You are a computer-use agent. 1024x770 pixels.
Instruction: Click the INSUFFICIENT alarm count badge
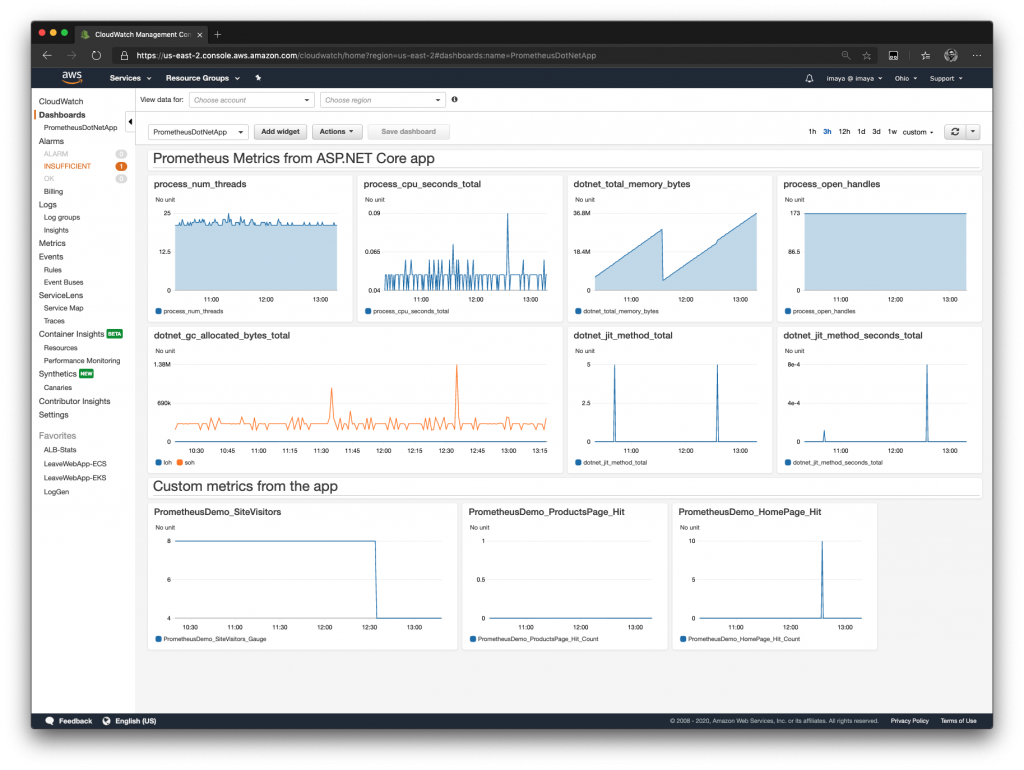click(121, 167)
